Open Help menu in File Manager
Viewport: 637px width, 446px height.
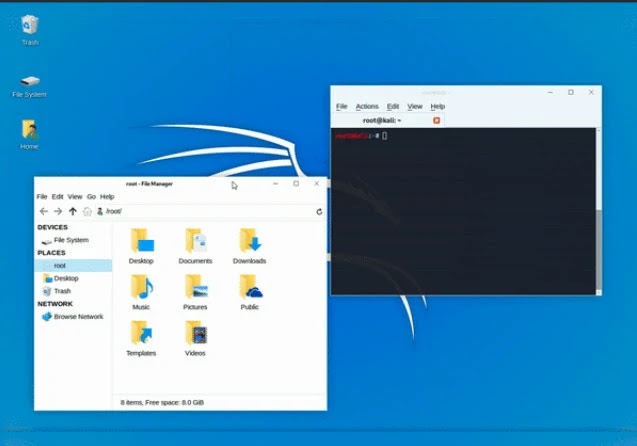(107, 197)
